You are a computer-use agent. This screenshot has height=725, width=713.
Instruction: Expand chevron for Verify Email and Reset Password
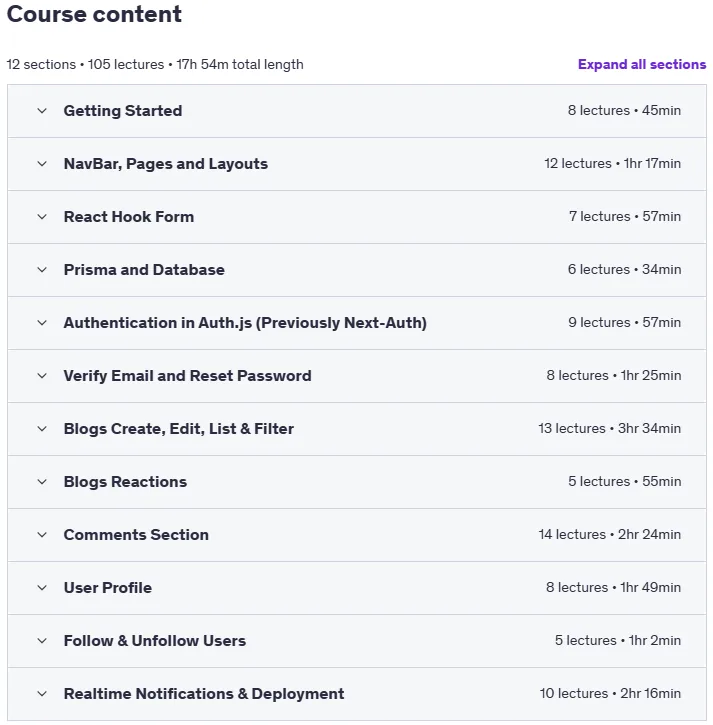pyautogui.click(x=42, y=376)
